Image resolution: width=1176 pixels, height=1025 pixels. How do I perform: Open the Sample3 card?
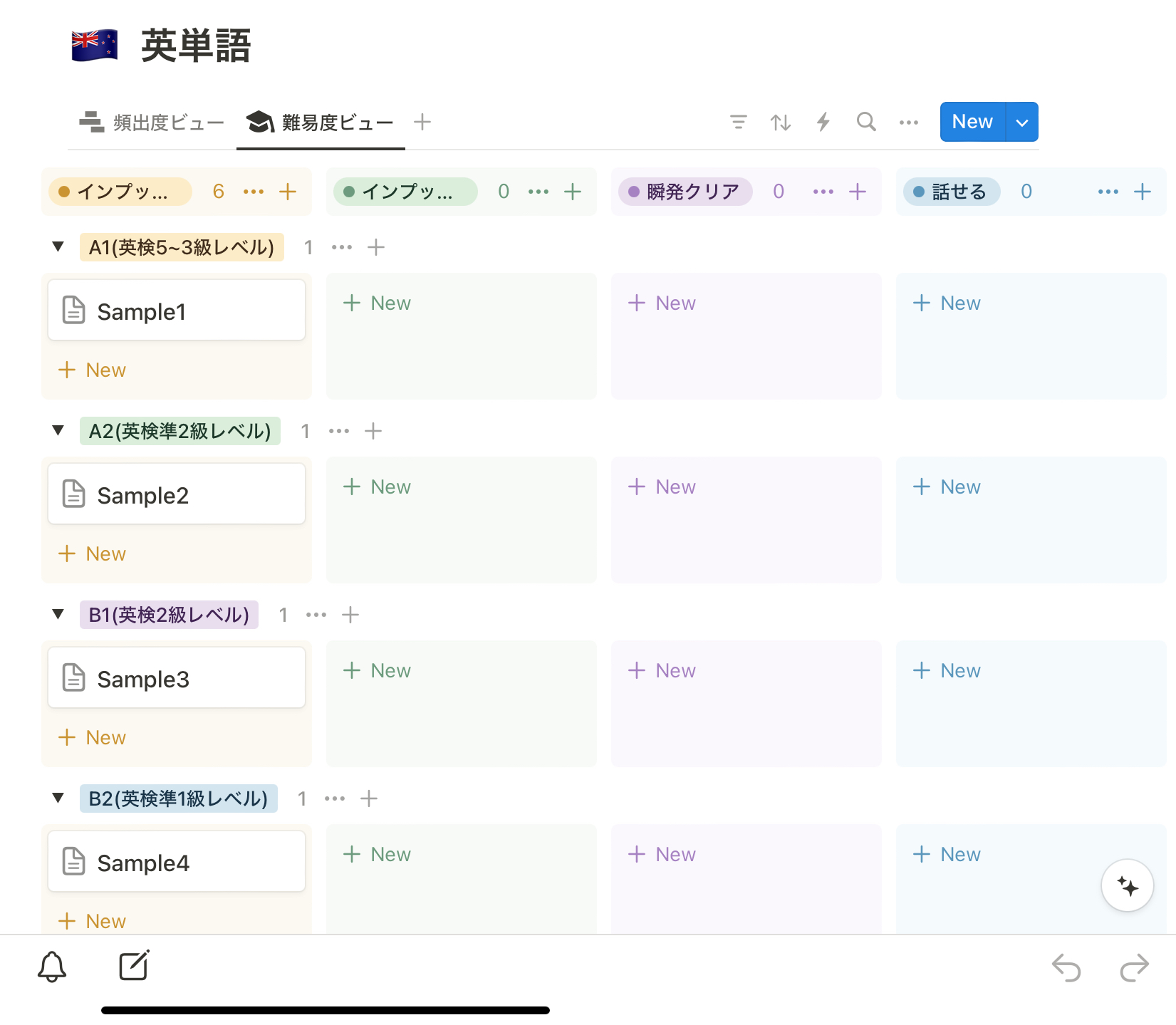(x=177, y=678)
